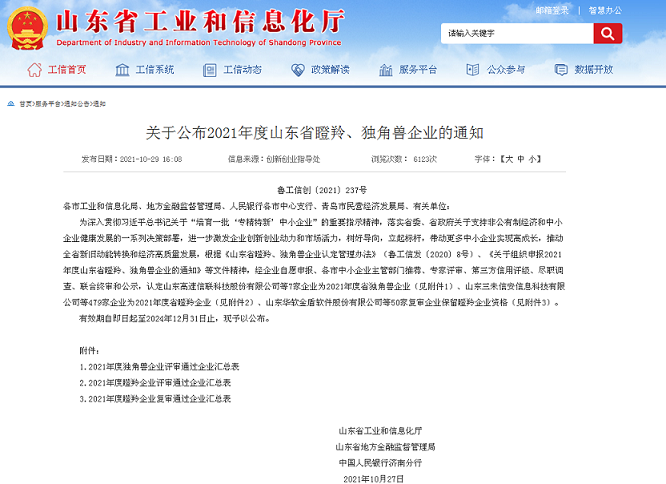Click the 山东省工业和信息化厅 site title

[x=200, y=21]
